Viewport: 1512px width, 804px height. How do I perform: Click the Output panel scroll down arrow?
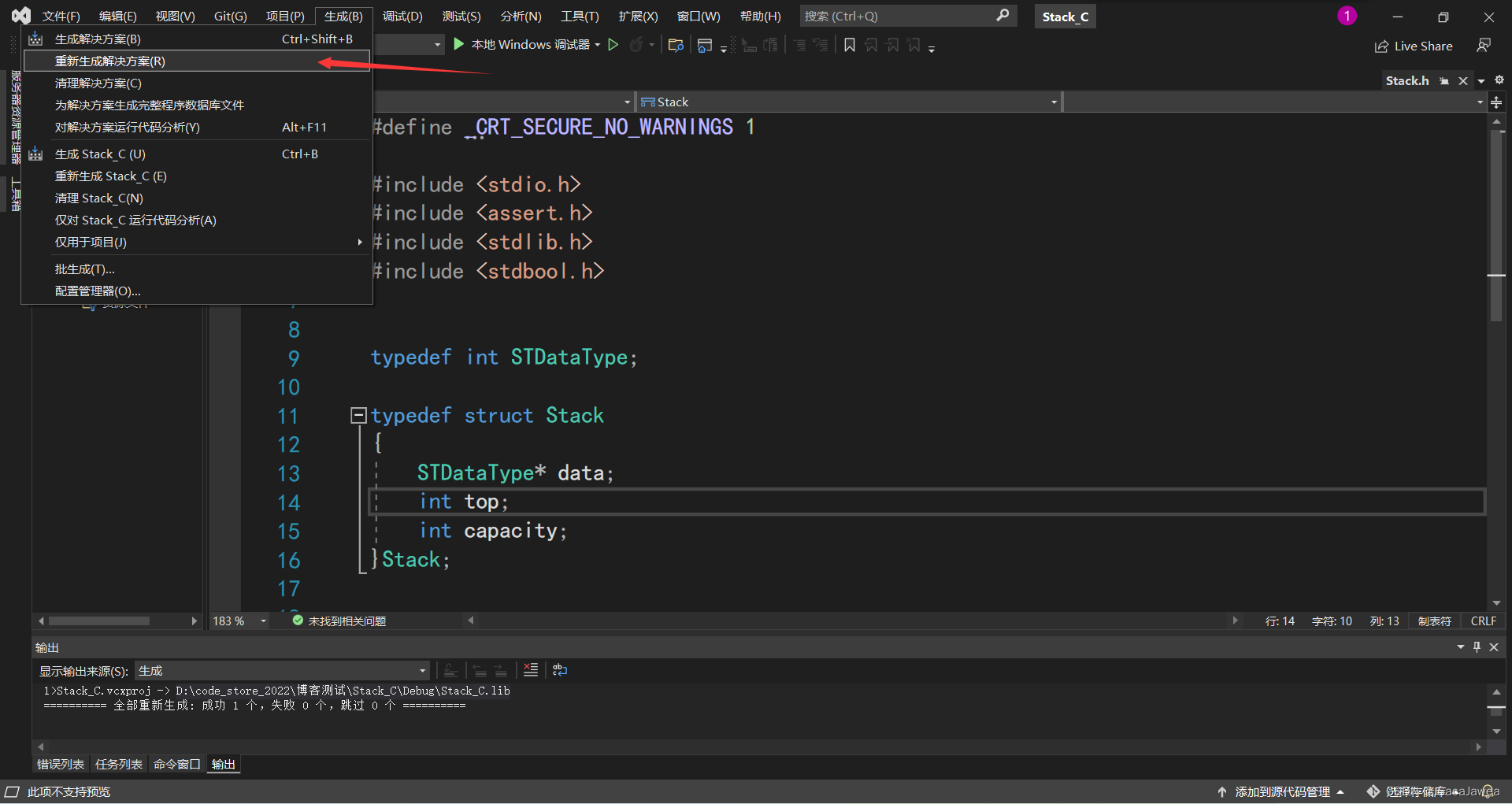pos(1496,732)
